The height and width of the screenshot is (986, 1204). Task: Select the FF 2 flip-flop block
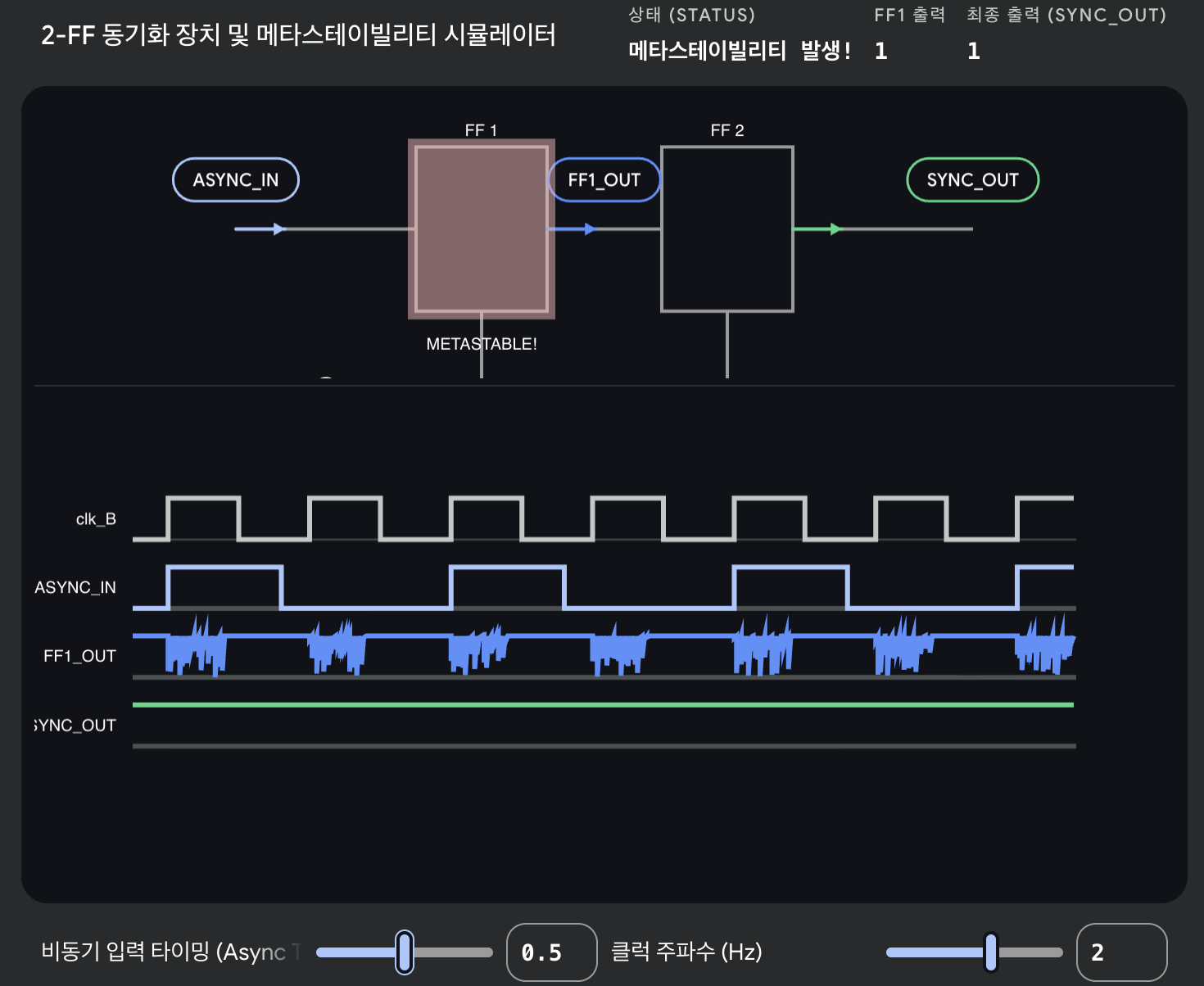[x=727, y=228]
